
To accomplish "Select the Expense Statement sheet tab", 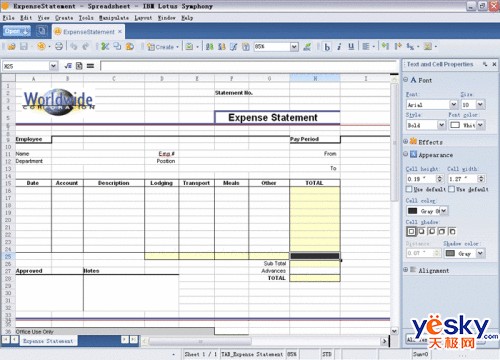I will 48,341.
